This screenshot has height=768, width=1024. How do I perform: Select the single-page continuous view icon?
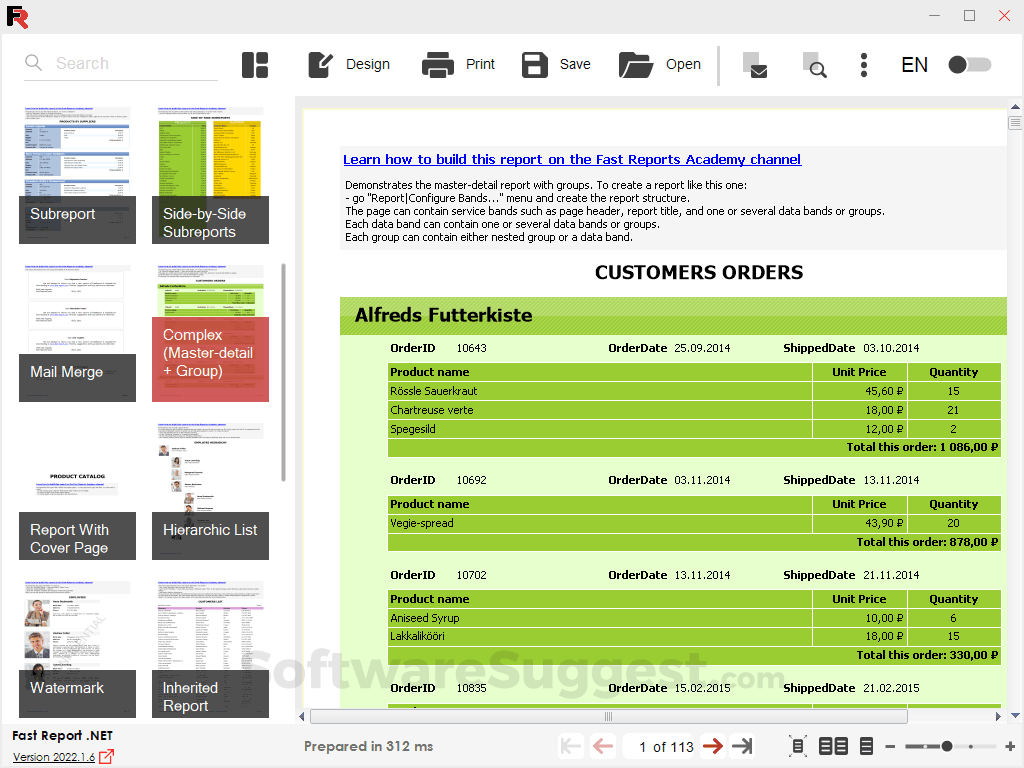866,746
